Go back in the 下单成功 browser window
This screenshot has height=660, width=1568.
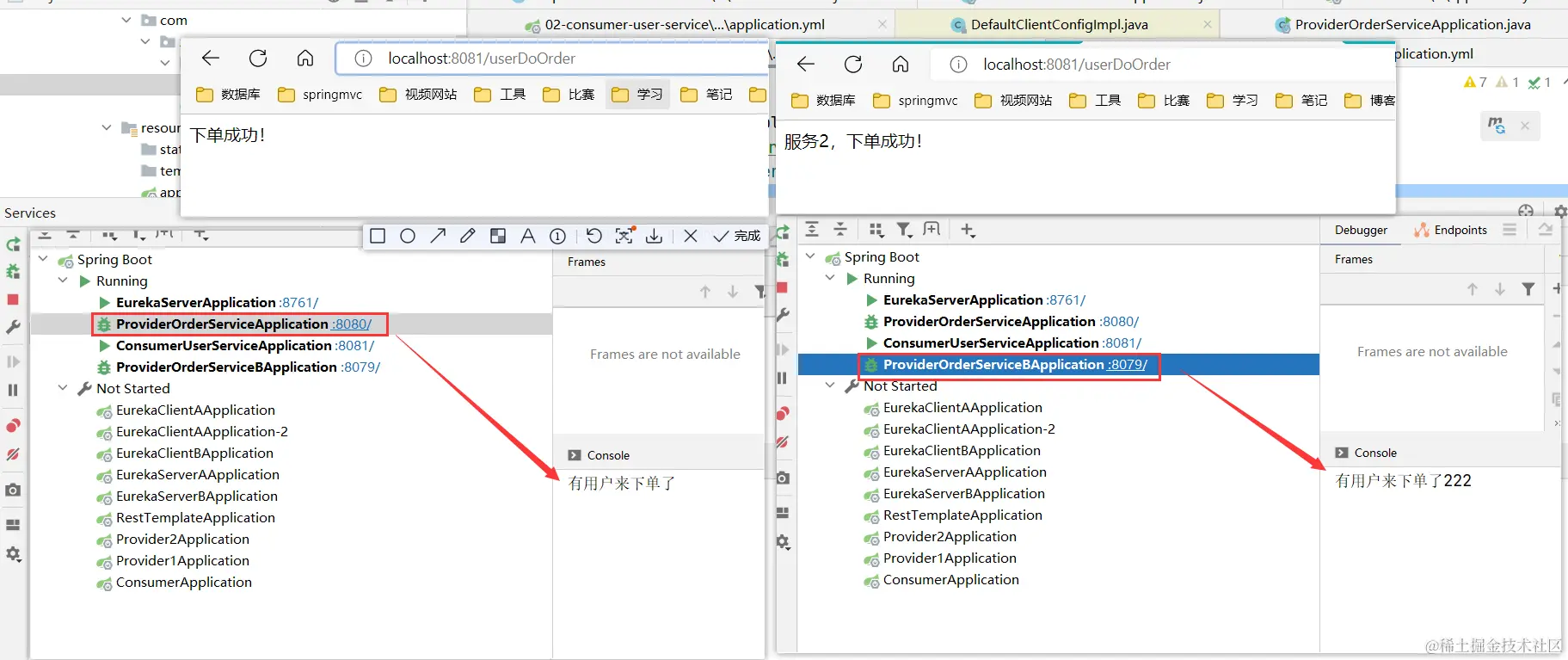(x=211, y=59)
